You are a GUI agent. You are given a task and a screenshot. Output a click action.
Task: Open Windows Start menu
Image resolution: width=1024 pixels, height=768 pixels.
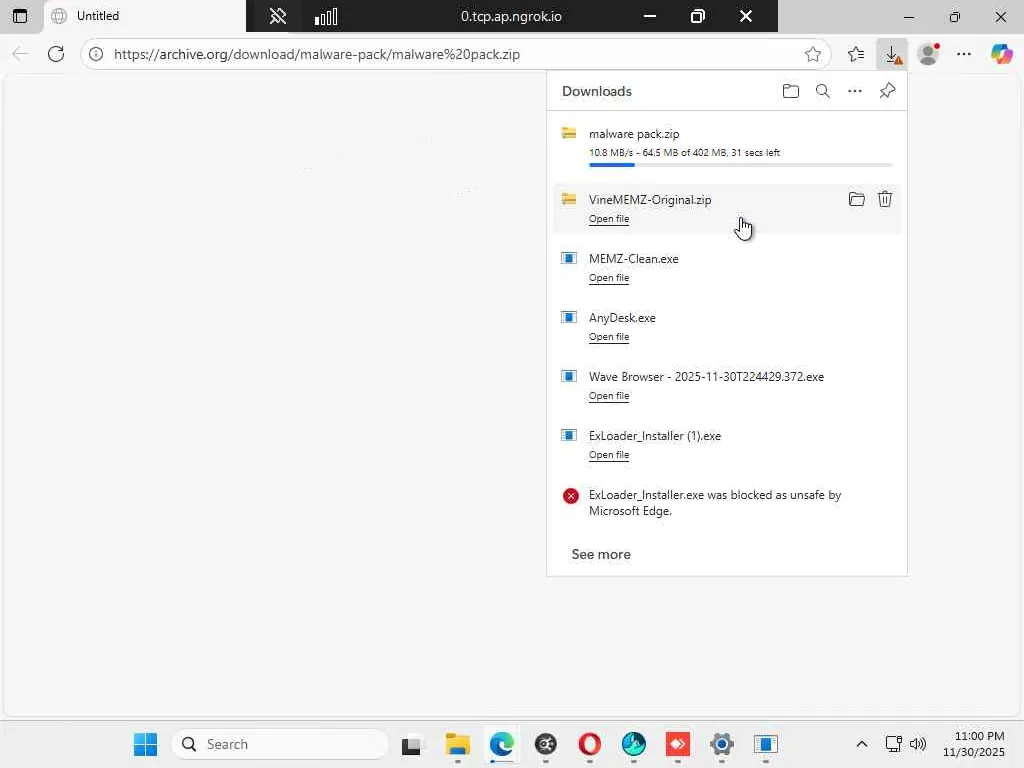145,744
